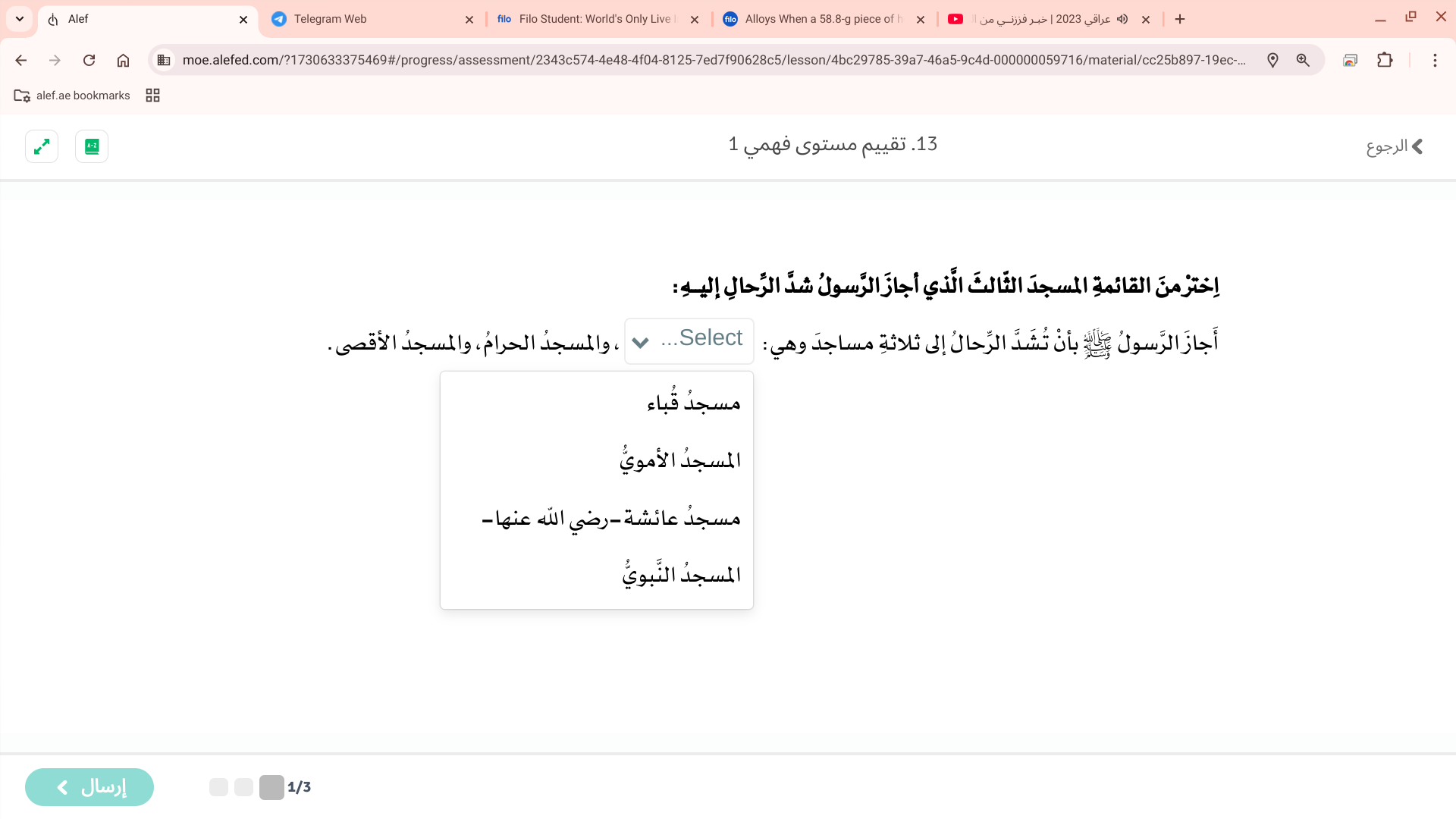The image size is (1456, 819).
Task: Click the browser home icon
Action: [x=123, y=60]
